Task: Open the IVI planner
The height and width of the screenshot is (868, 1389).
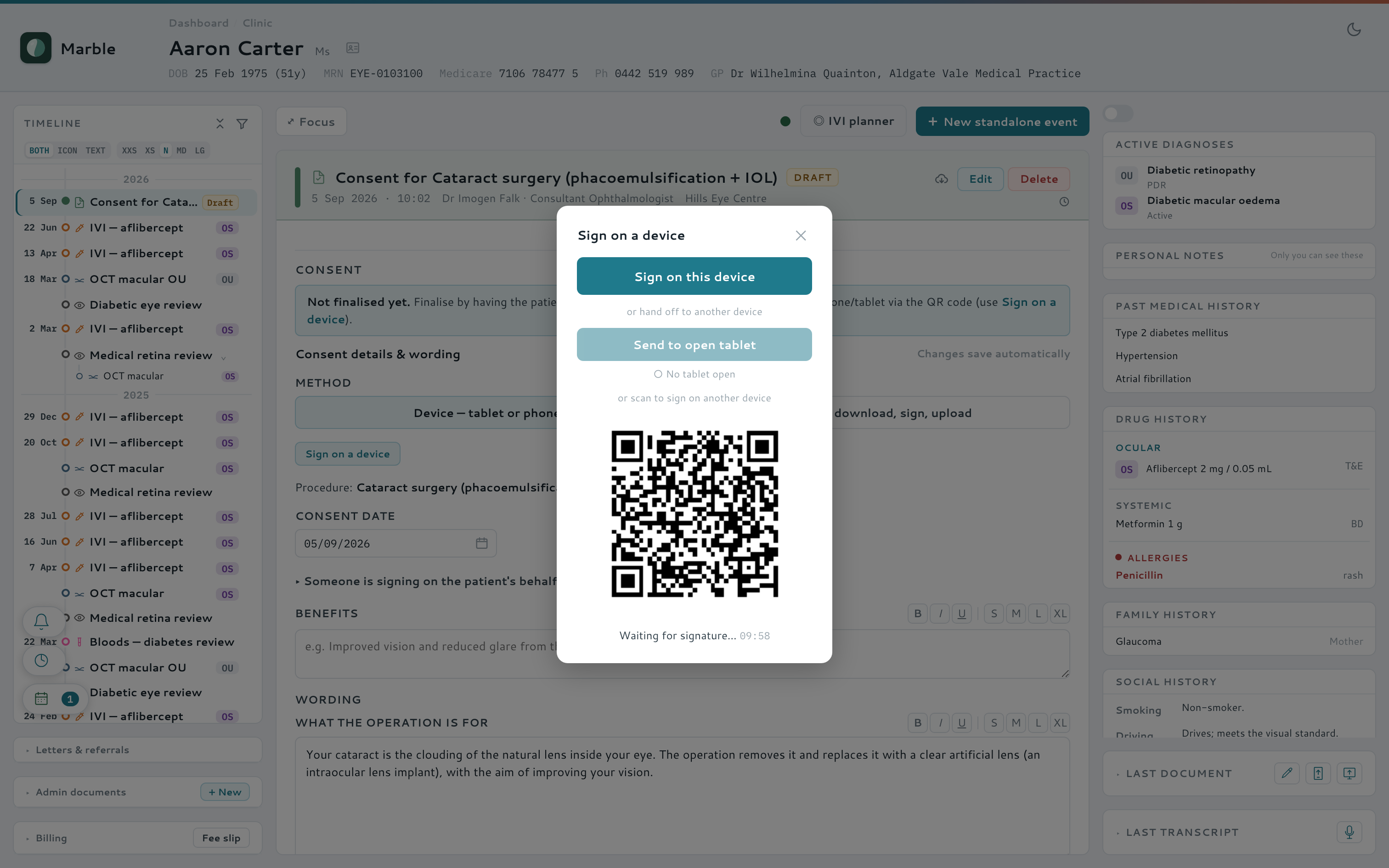Action: tap(853, 121)
